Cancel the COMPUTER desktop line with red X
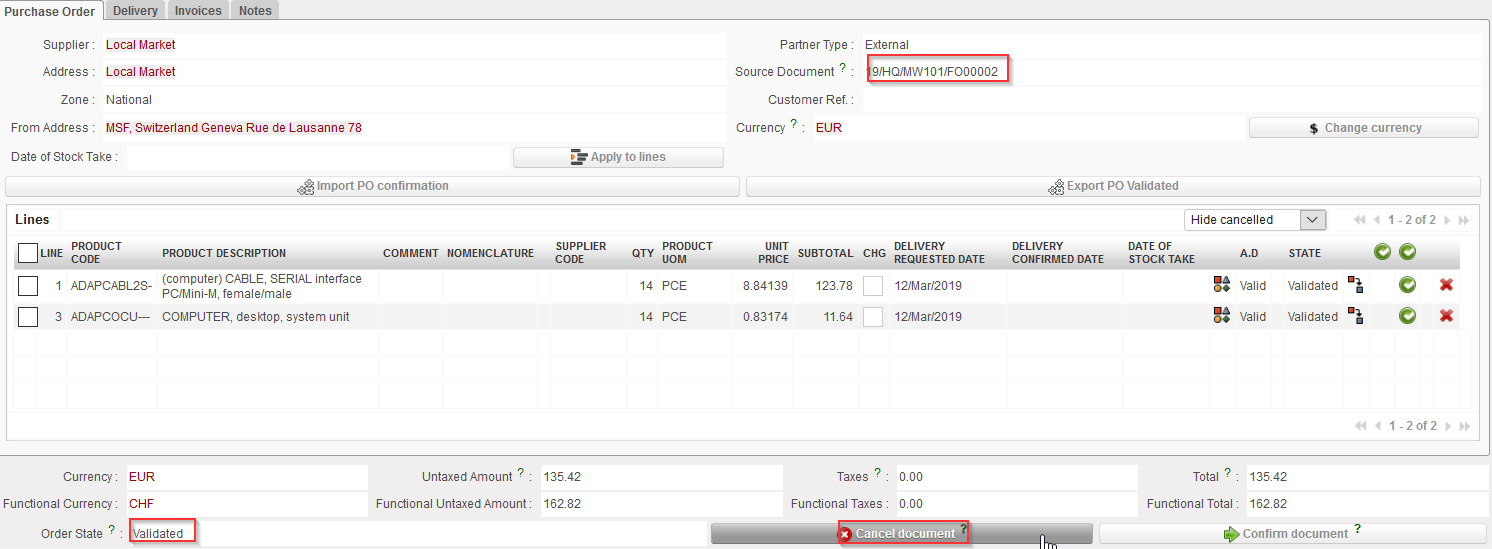The height and width of the screenshot is (549, 1492). coord(1446,316)
